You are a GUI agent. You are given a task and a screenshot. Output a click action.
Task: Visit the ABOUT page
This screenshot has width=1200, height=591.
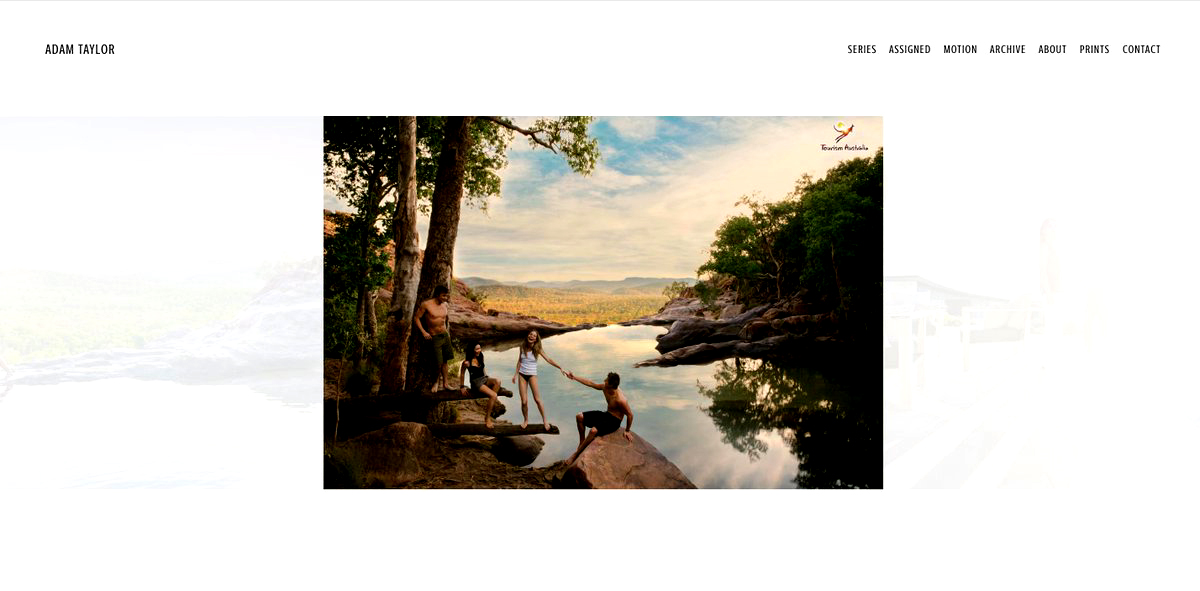point(1052,49)
